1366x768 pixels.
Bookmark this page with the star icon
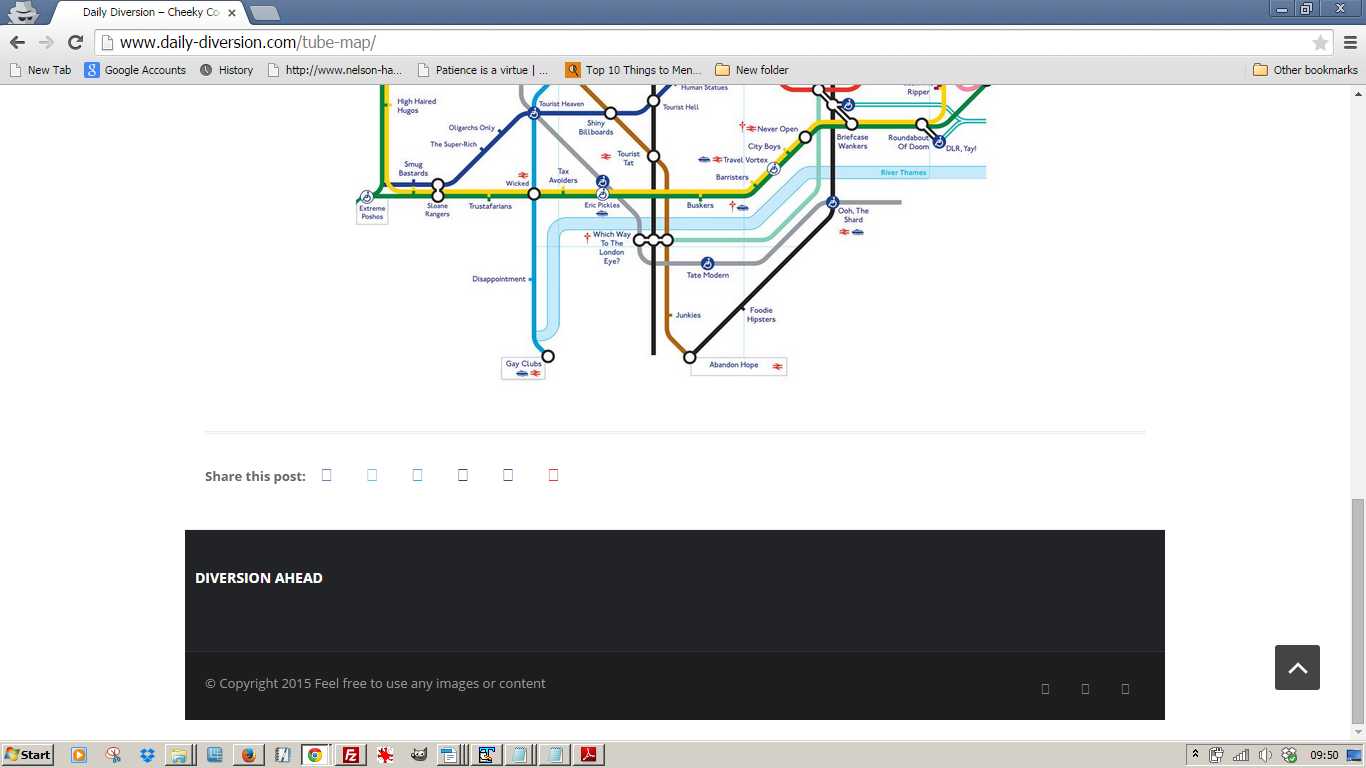pyautogui.click(x=1320, y=42)
